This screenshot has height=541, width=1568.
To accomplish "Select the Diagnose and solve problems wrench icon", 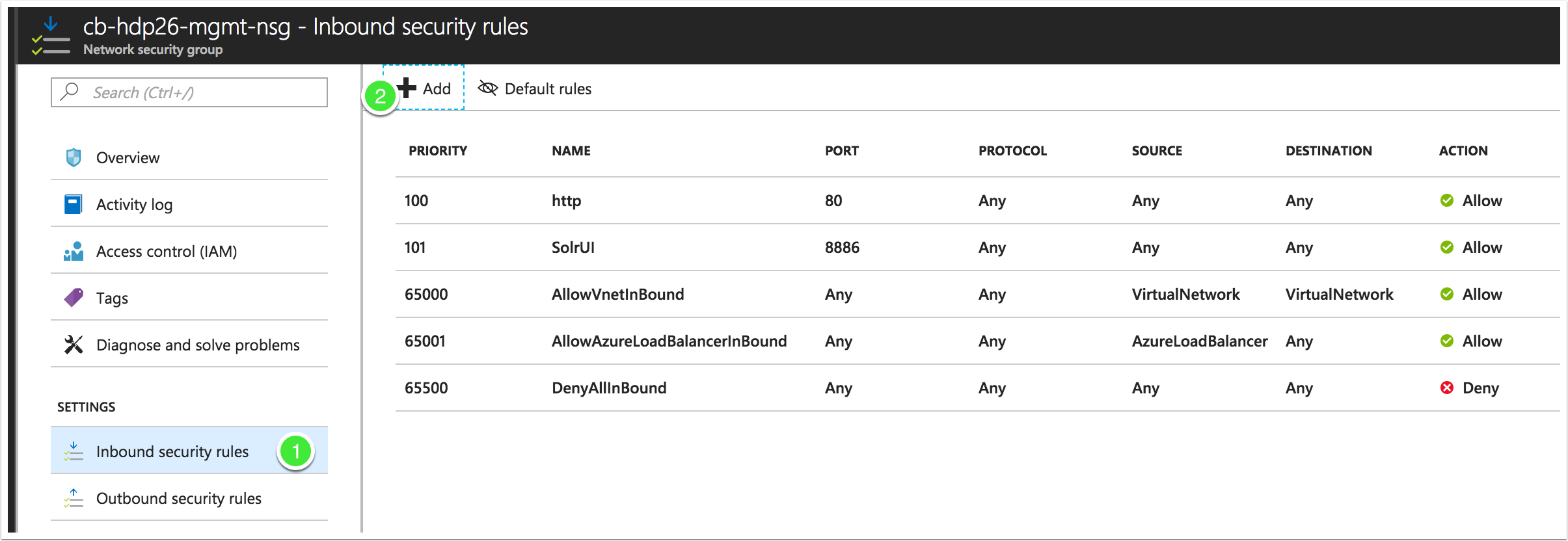I will 74,345.
